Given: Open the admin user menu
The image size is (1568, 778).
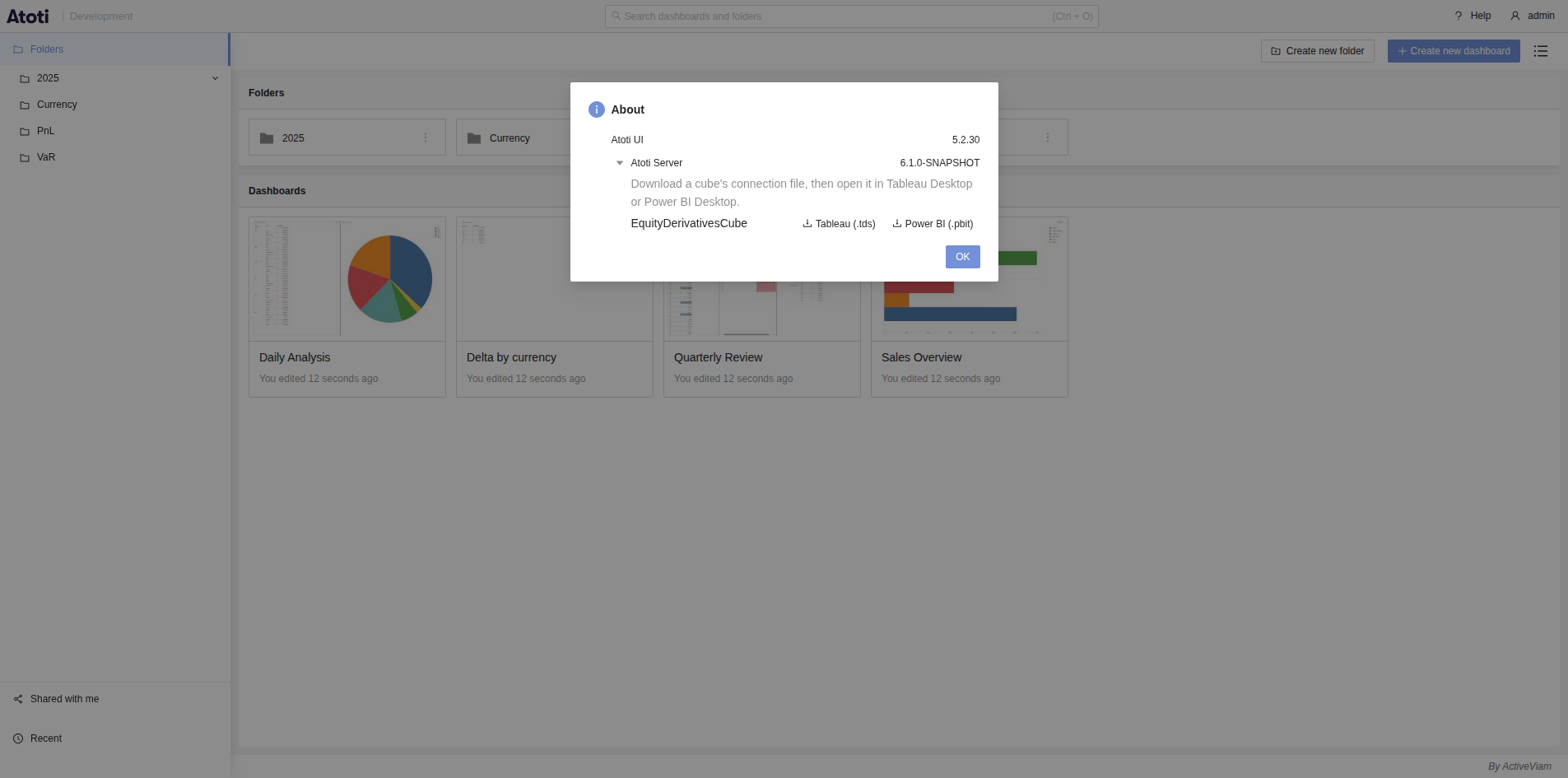Looking at the screenshot, I should [x=1532, y=16].
